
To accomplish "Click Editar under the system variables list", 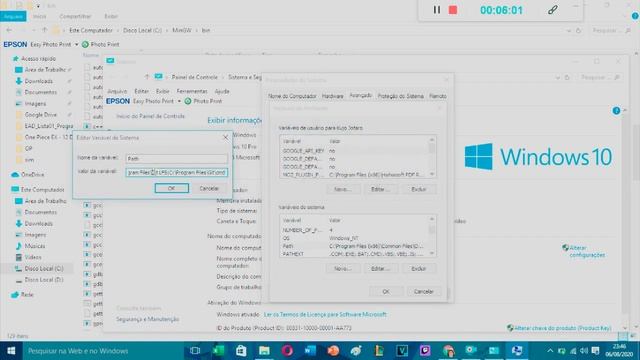I will coord(380,269).
